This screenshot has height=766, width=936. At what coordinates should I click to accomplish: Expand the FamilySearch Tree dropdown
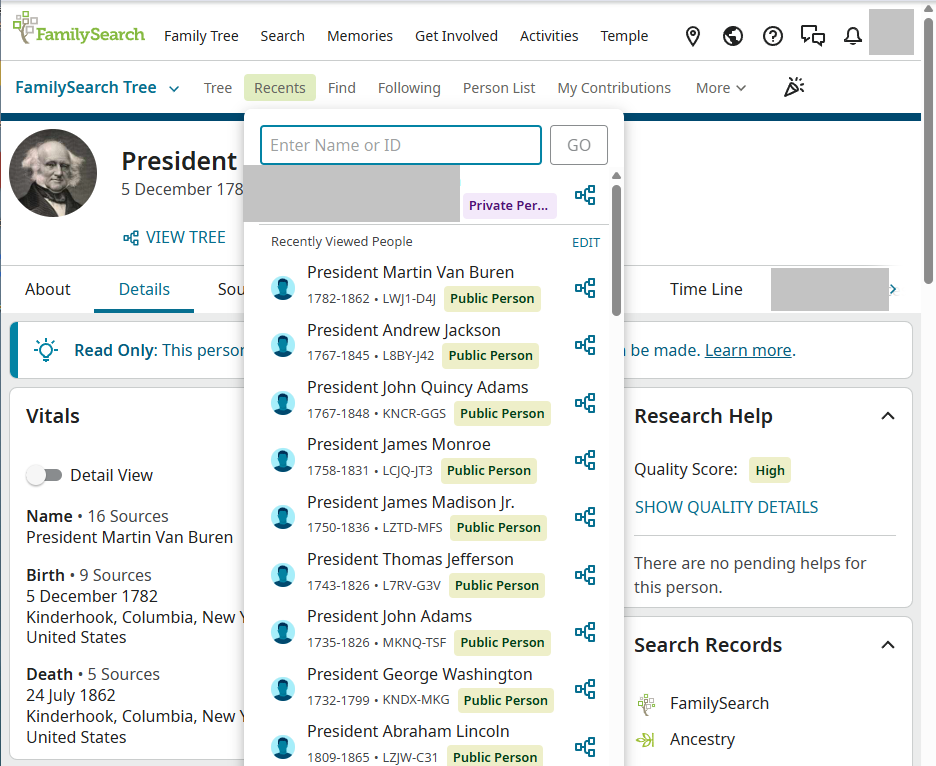[97, 88]
